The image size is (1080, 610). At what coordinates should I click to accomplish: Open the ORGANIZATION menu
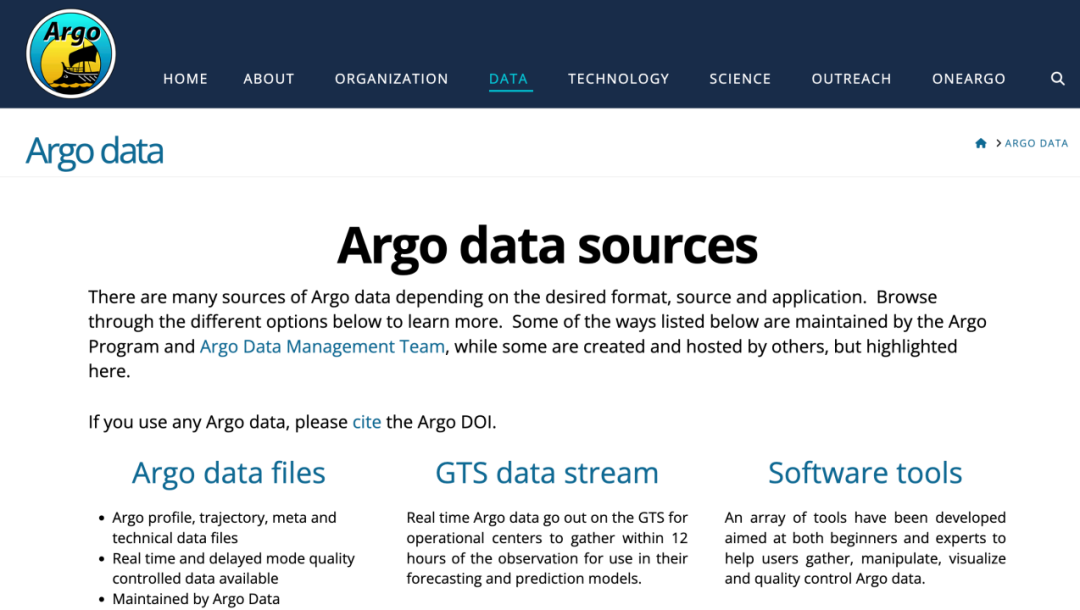[391, 79]
